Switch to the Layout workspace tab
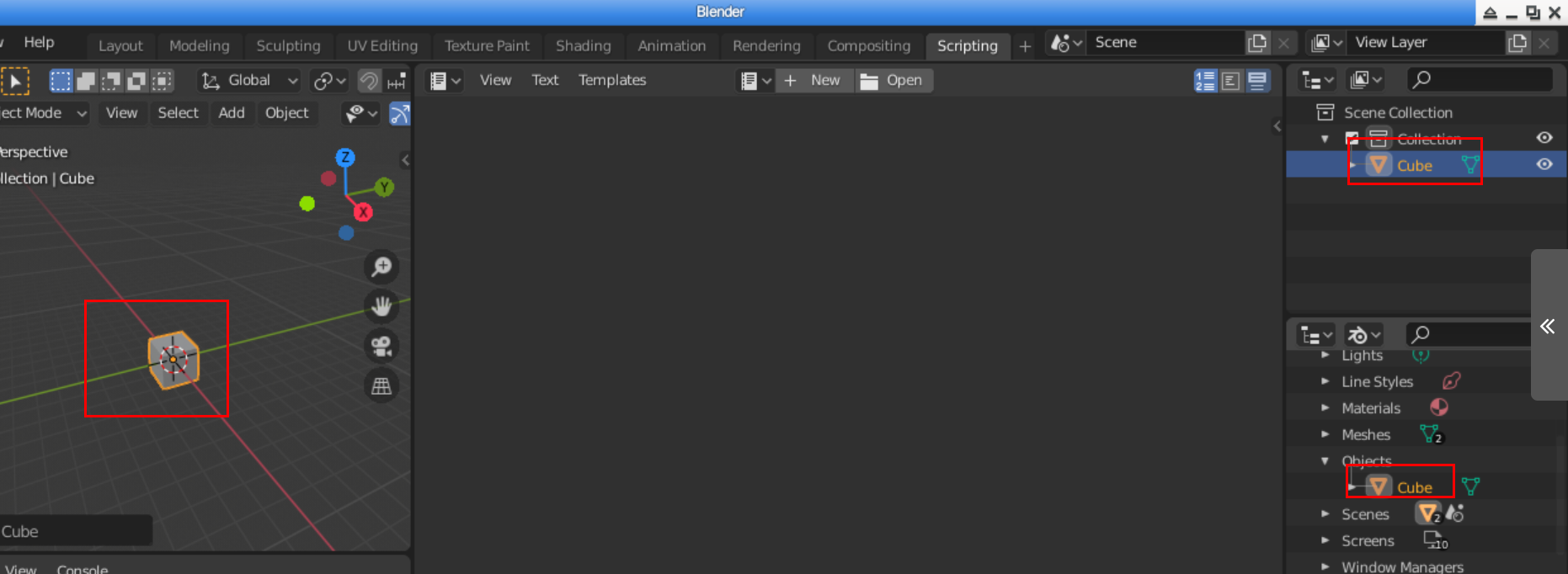 point(120,45)
